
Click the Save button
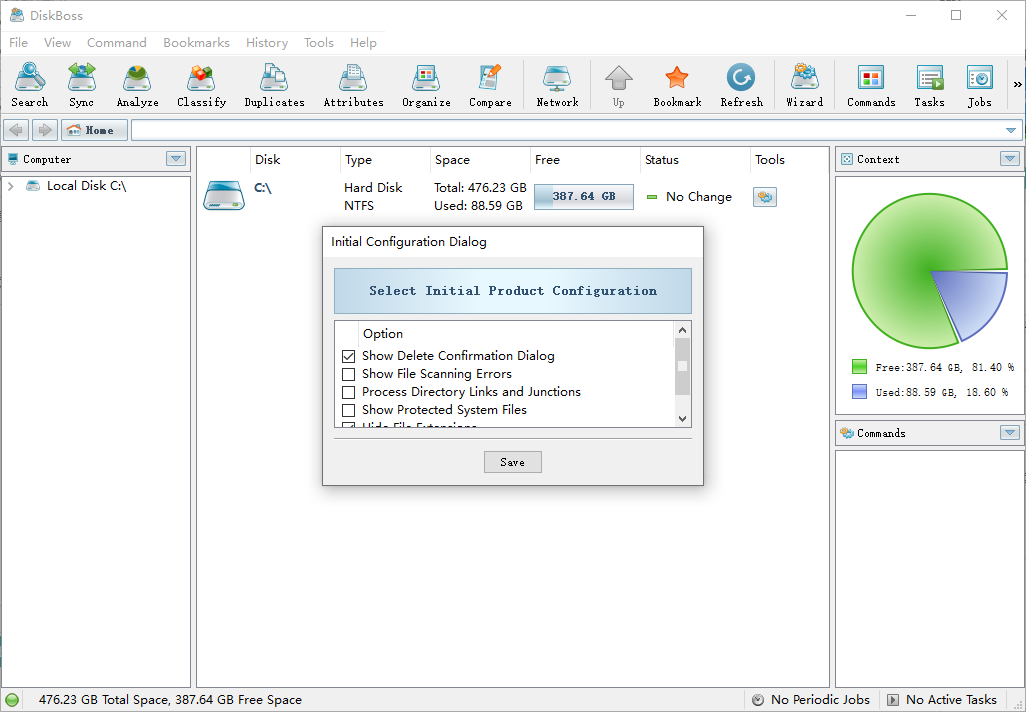tap(512, 462)
